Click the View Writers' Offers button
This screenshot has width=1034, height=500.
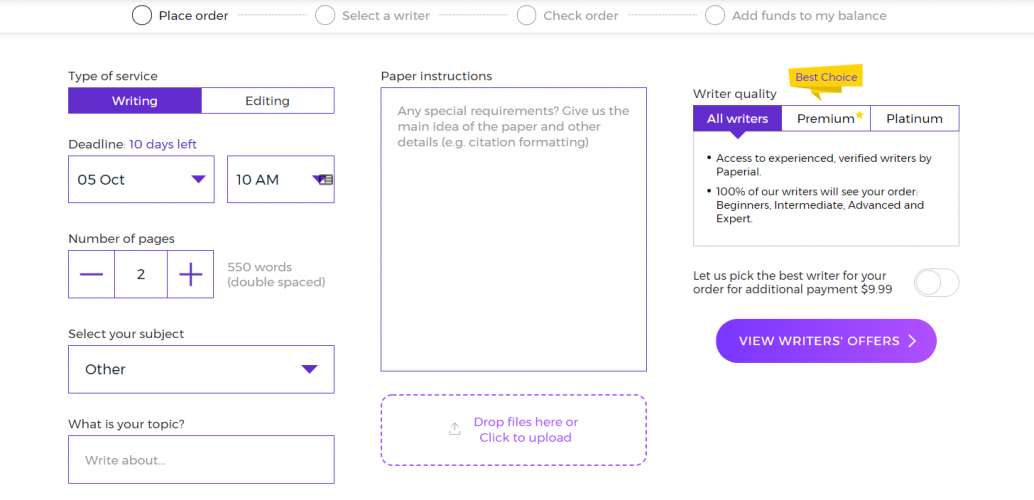click(x=826, y=341)
